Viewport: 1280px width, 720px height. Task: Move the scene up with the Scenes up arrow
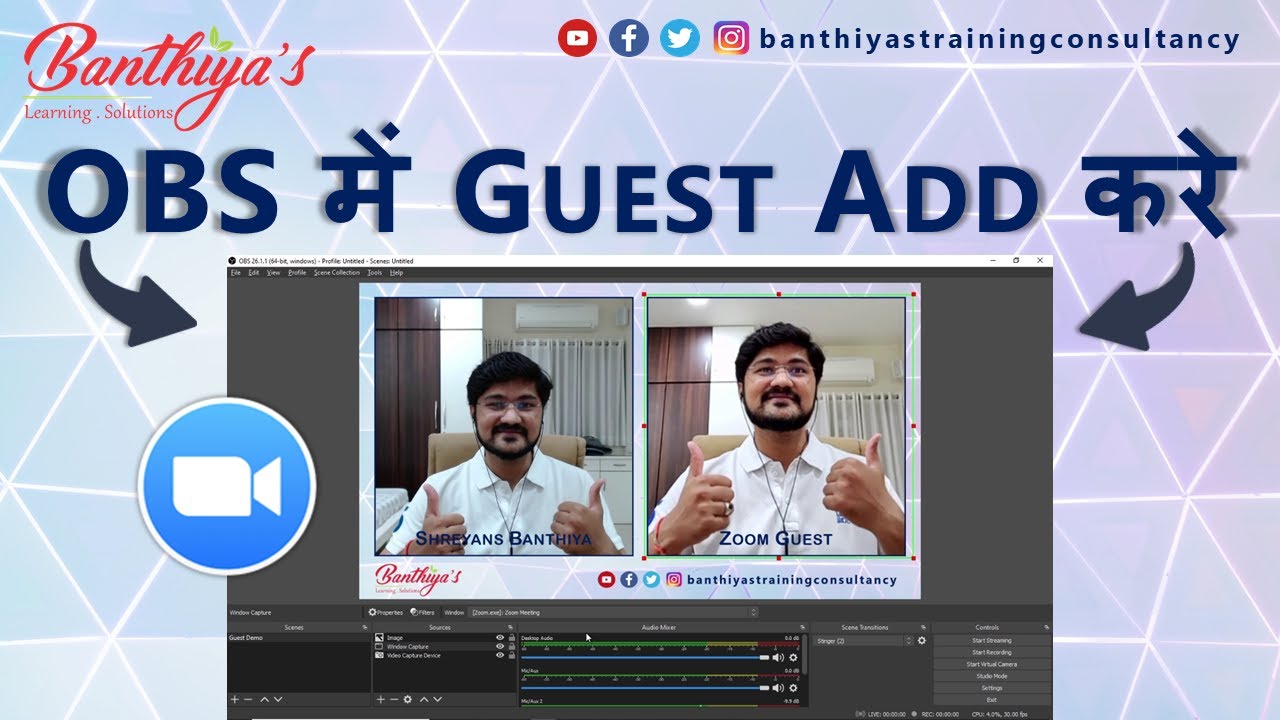click(x=264, y=699)
